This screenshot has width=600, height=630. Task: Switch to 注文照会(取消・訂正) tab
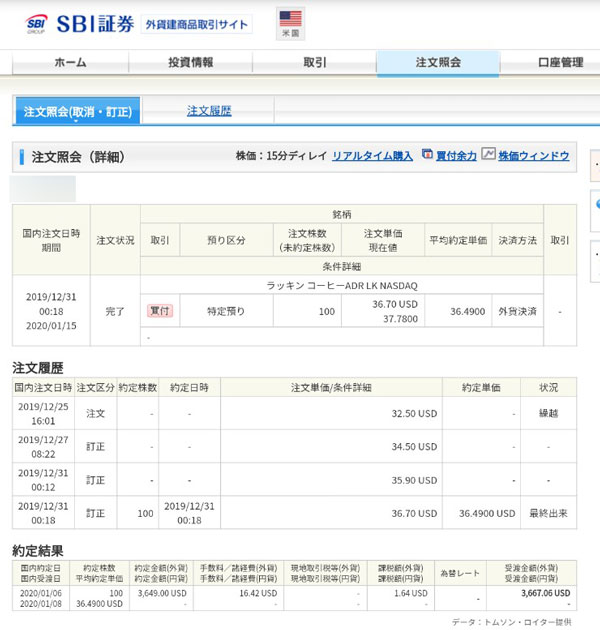pos(77,111)
